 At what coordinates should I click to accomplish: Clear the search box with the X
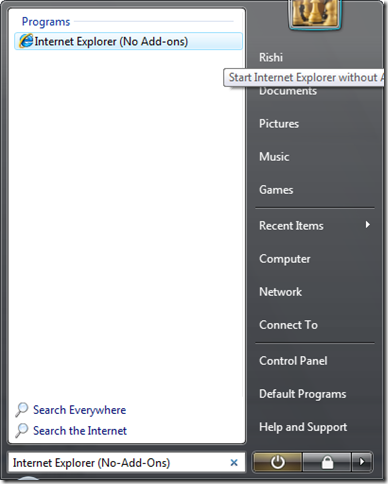[x=234, y=462]
